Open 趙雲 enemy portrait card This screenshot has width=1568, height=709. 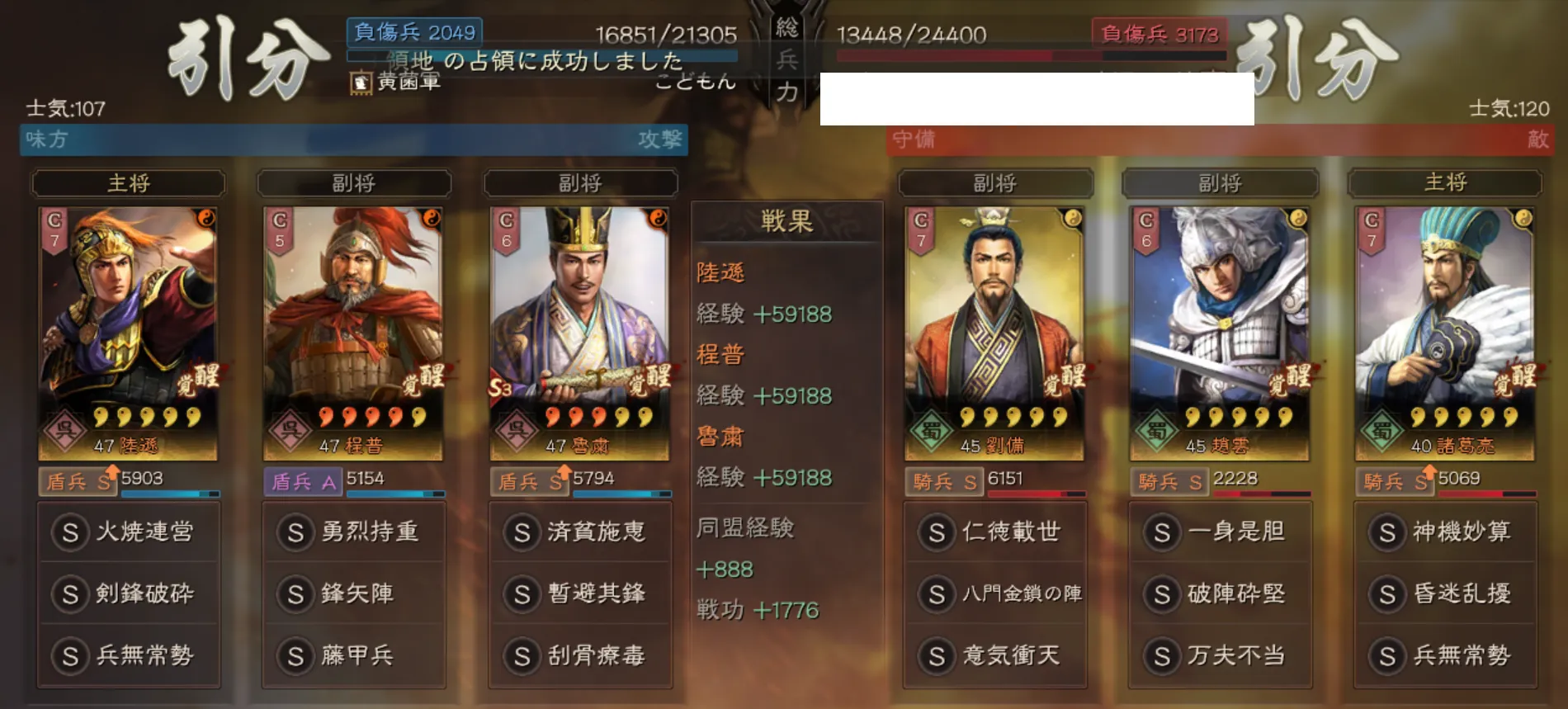pos(1220,333)
